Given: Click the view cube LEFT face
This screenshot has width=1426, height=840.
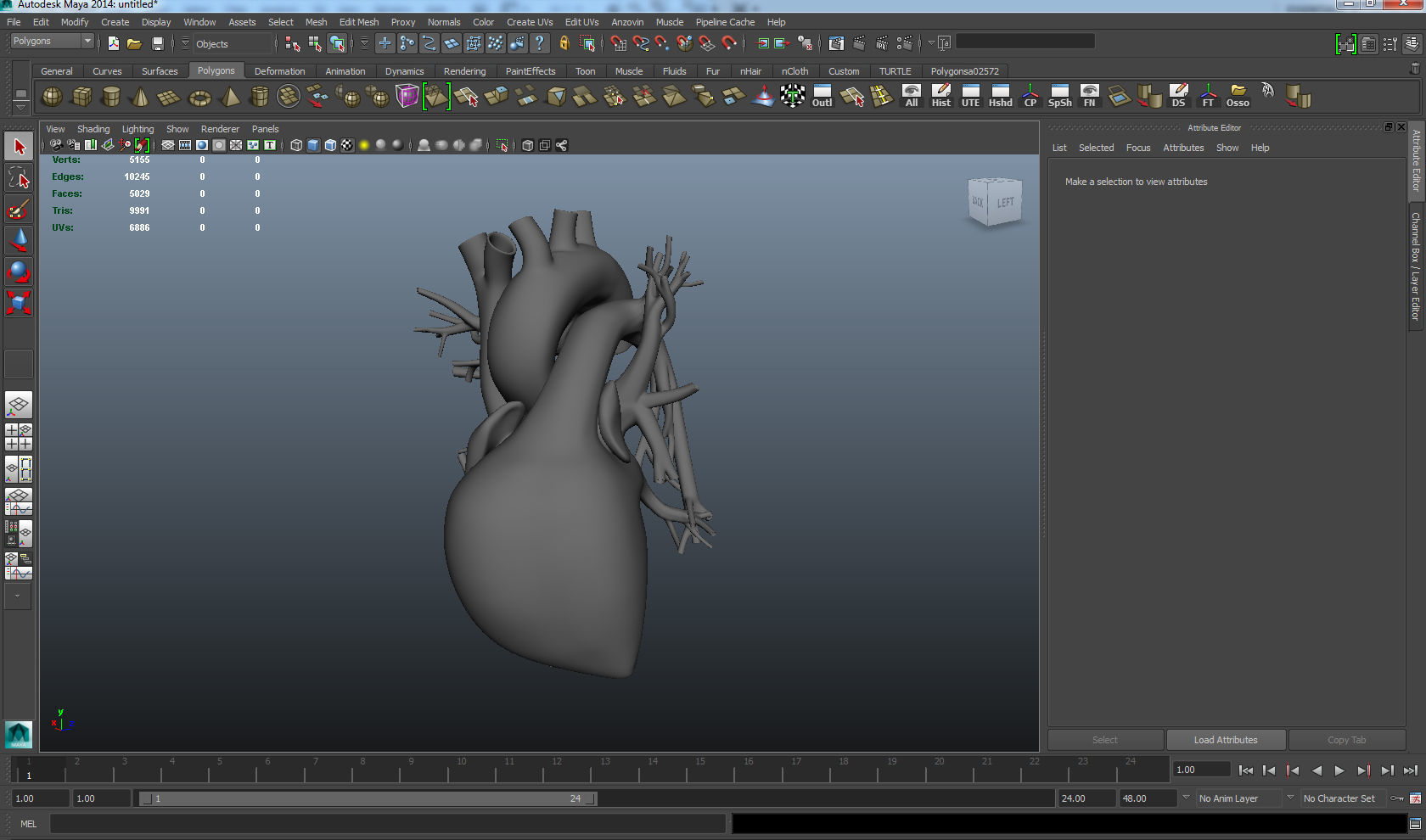Looking at the screenshot, I should [1005, 203].
